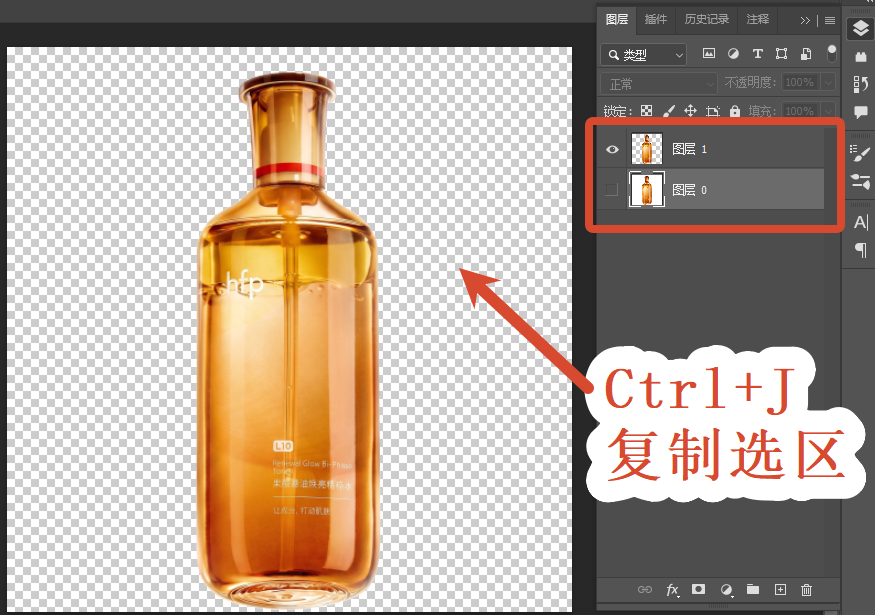The width and height of the screenshot is (875, 615).
Task: Open the Character panel A icon
Action: 860,222
